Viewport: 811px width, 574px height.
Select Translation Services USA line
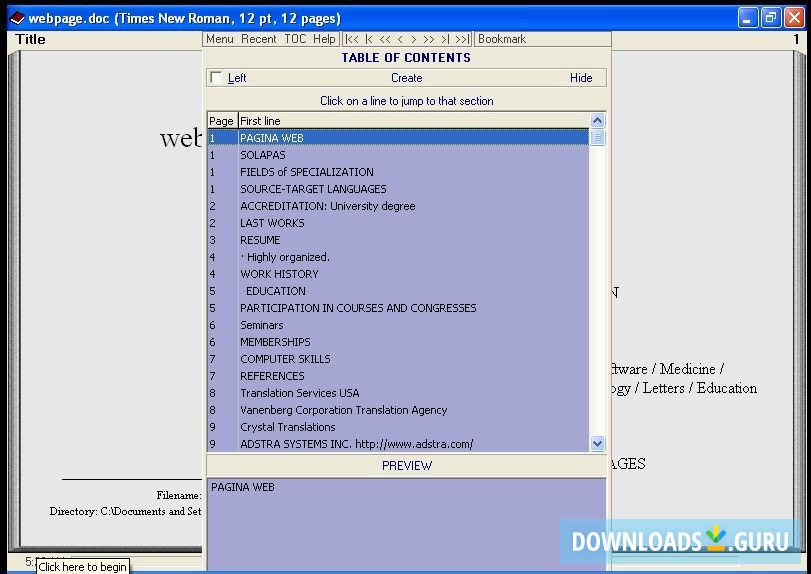tap(398, 393)
